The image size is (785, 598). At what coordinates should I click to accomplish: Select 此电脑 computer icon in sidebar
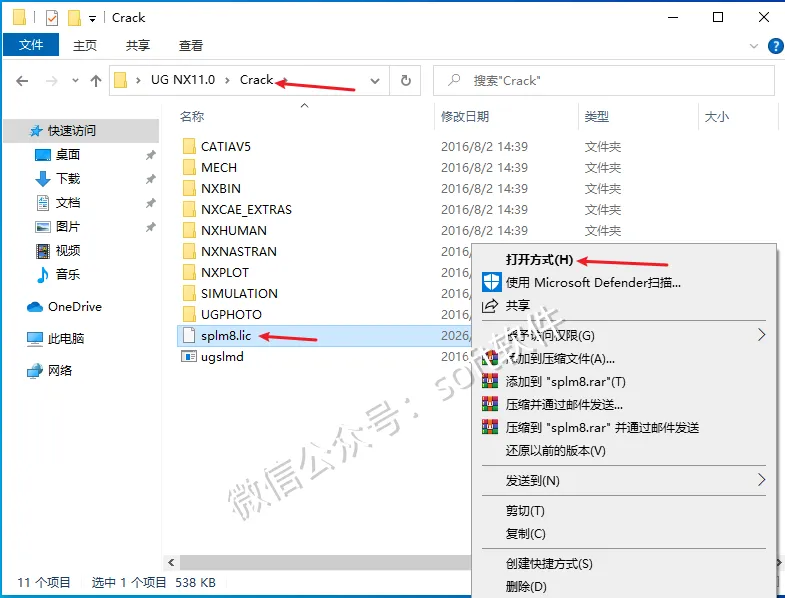[x=35, y=339]
